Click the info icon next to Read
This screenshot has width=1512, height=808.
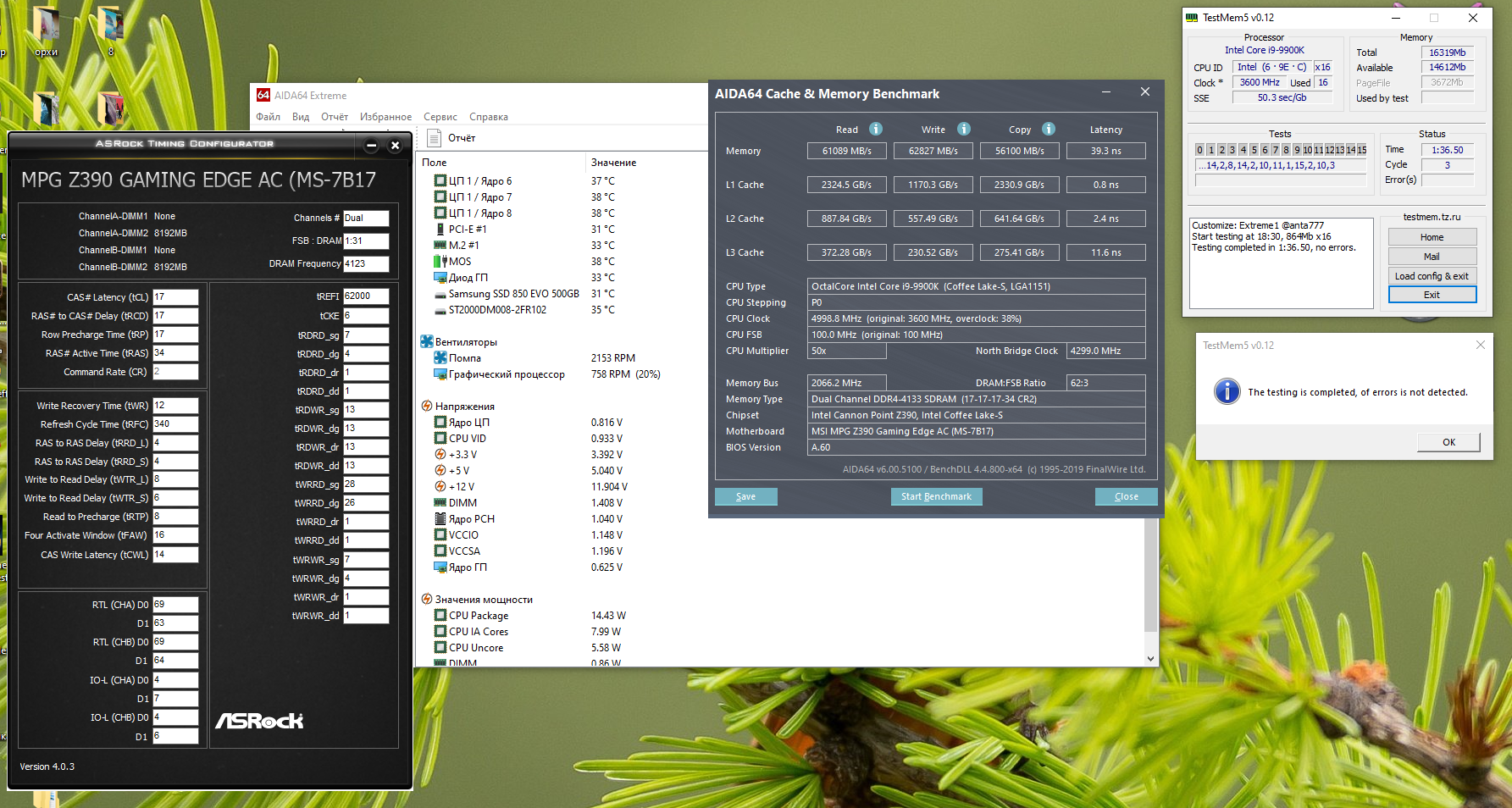click(876, 129)
